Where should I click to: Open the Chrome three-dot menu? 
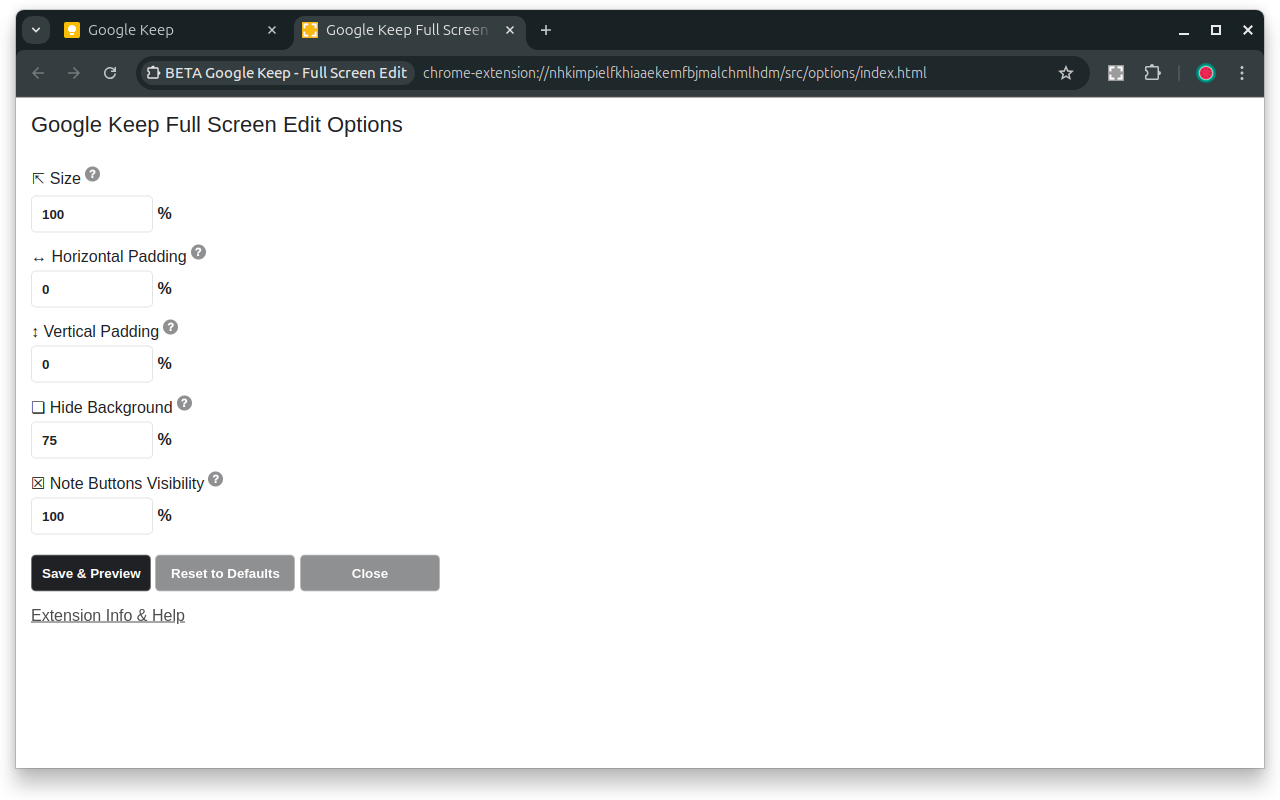click(x=1241, y=72)
